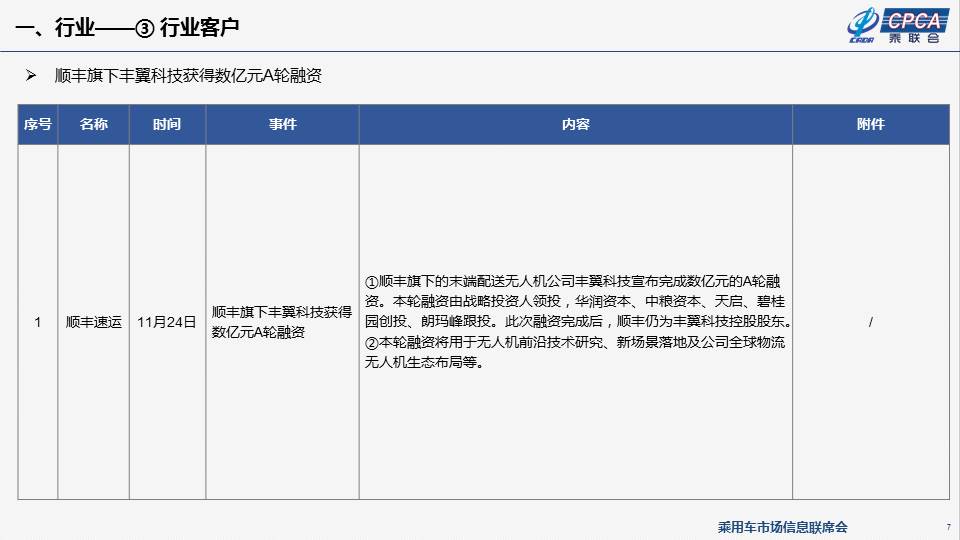Click the footer text '乘用车市场信息联席会'
Viewport: 960px width, 540px height.
coord(782,527)
